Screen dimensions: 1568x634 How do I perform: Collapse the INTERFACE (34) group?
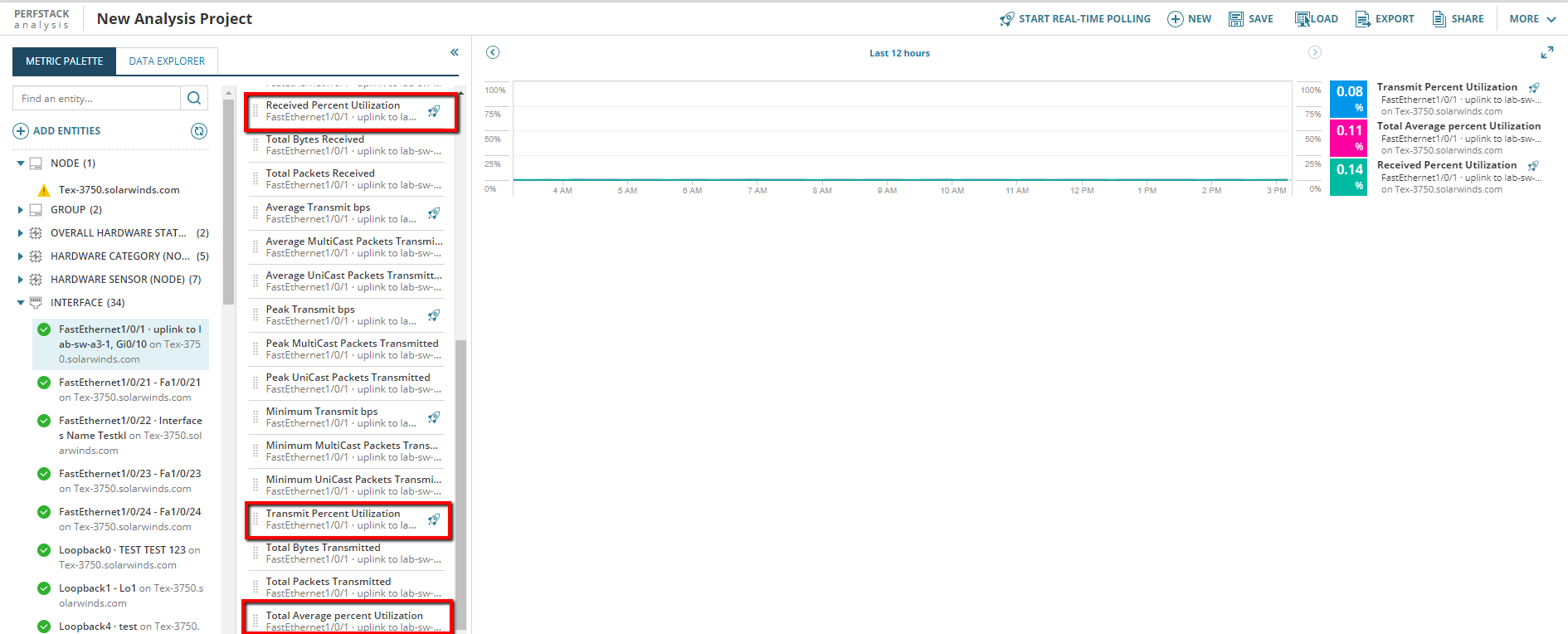[21, 303]
